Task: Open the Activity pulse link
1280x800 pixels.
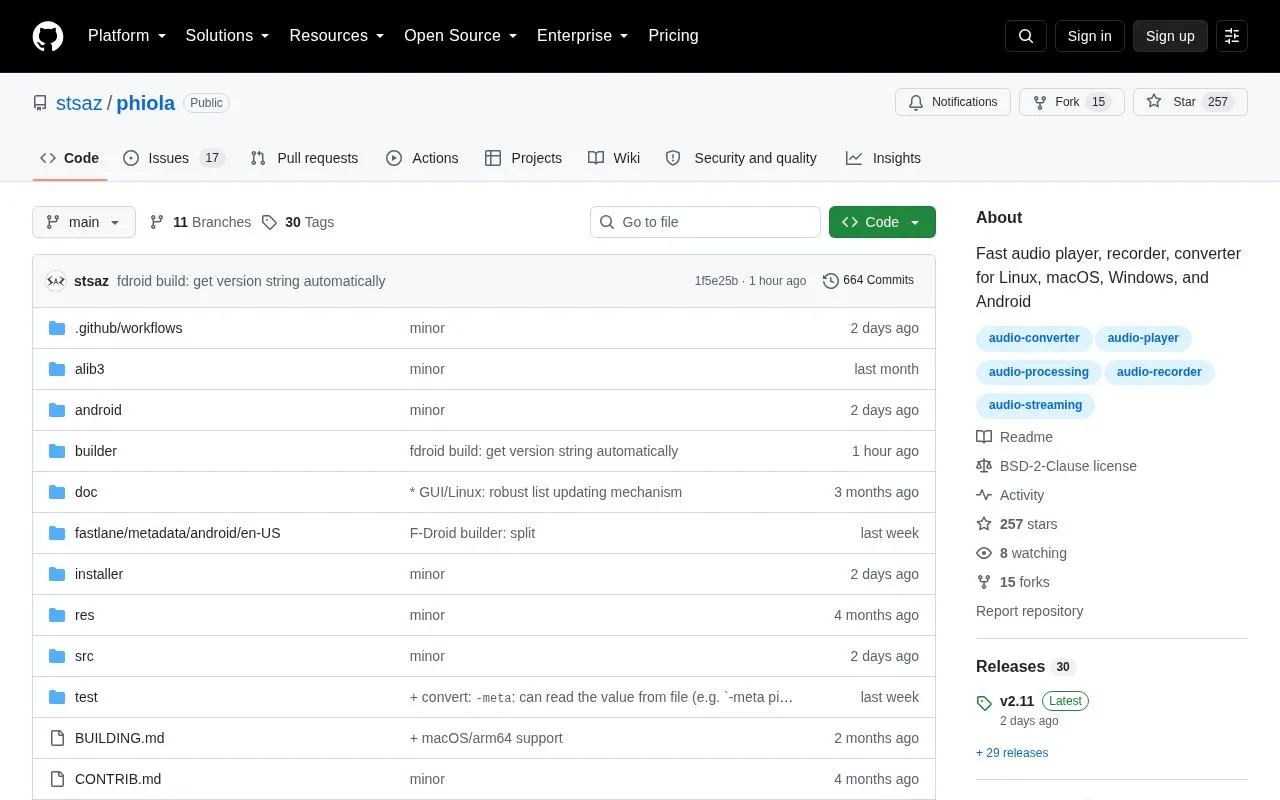Action: [x=1010, y=495]
